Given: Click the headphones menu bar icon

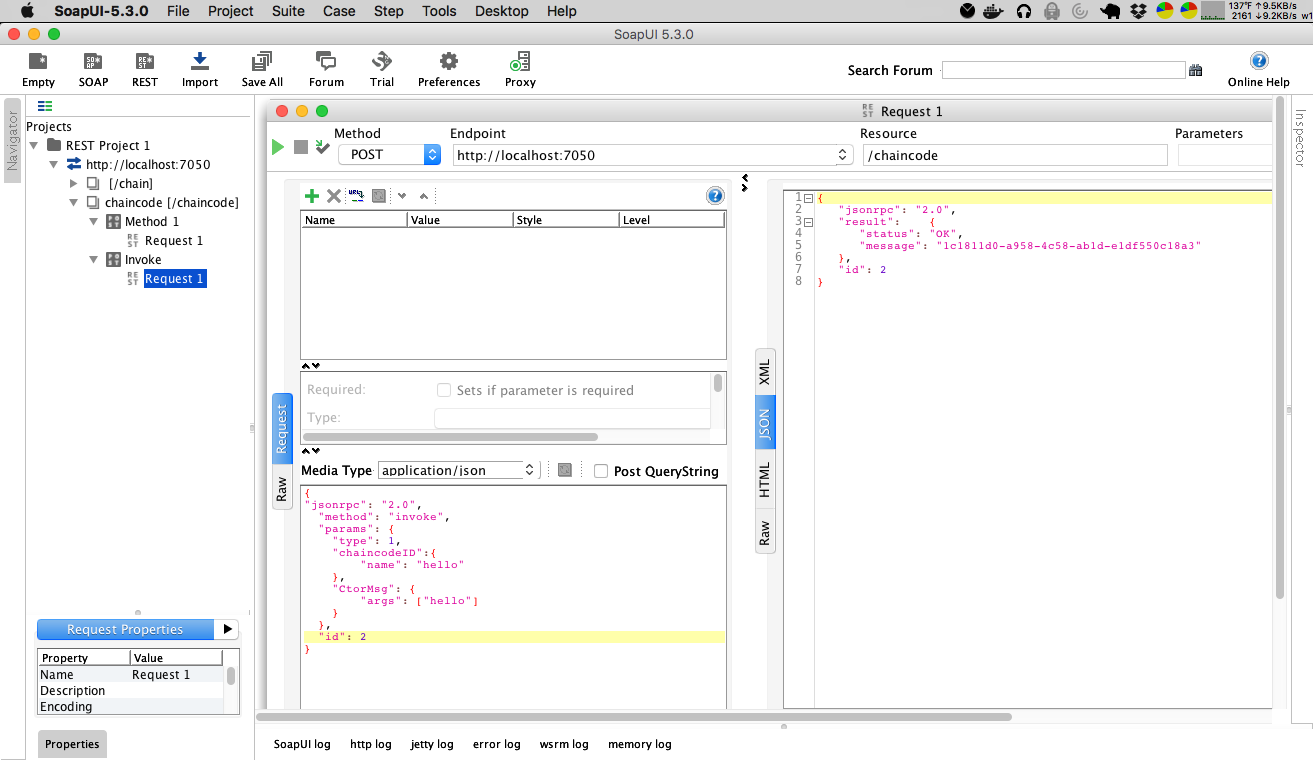Looking at the screenshot, I should coord(1023,11).
